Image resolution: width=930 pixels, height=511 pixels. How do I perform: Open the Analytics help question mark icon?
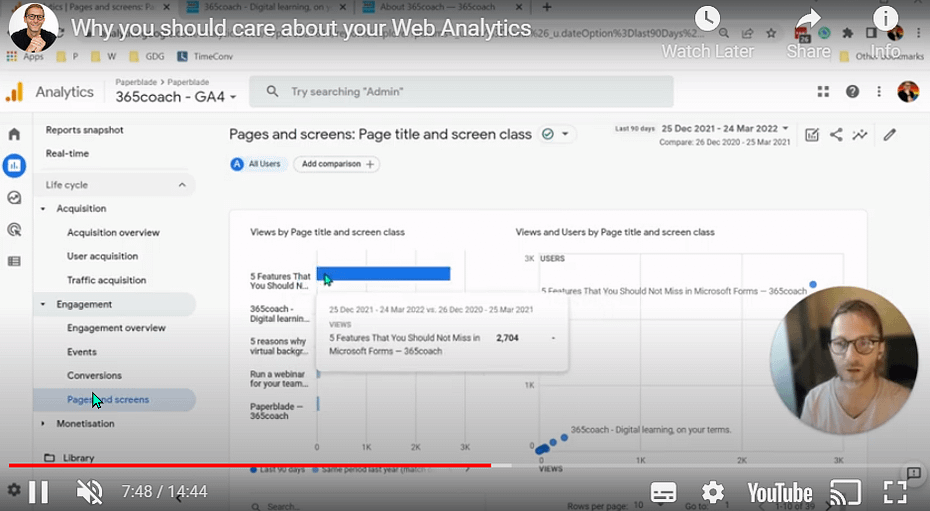(852, 91)
